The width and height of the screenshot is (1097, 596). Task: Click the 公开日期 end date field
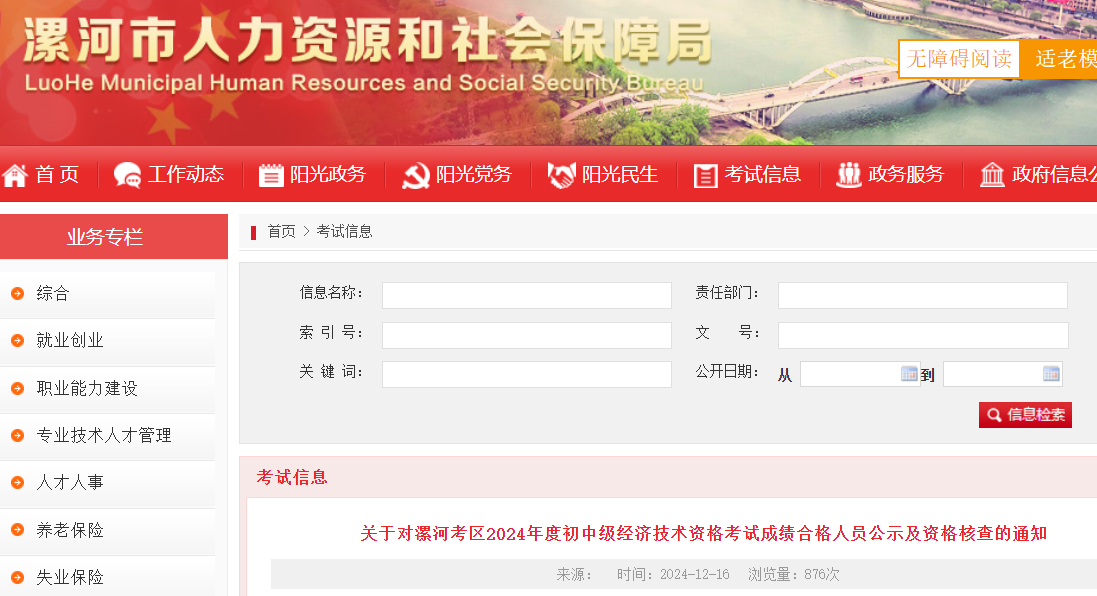(x=1003, y=374)
